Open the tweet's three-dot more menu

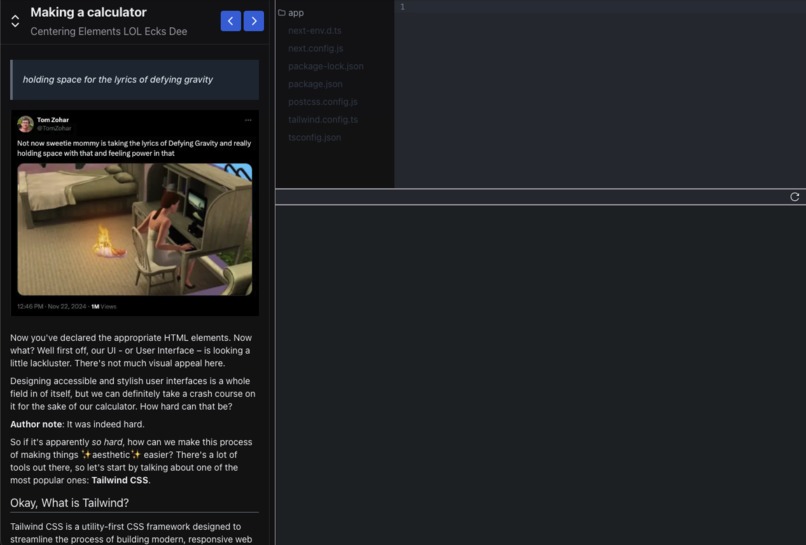248,120
